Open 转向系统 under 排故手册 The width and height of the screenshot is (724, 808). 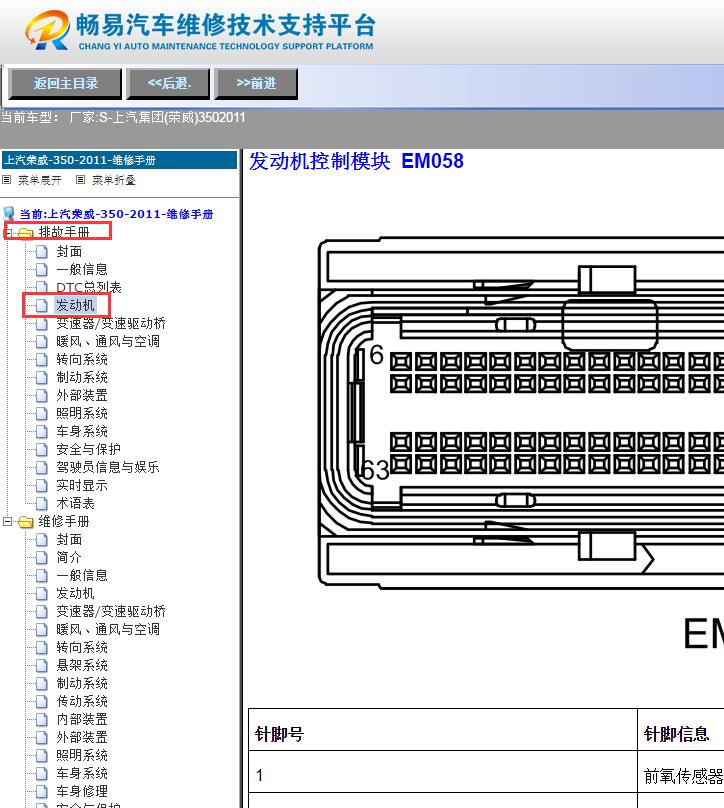tap(82, 359)
